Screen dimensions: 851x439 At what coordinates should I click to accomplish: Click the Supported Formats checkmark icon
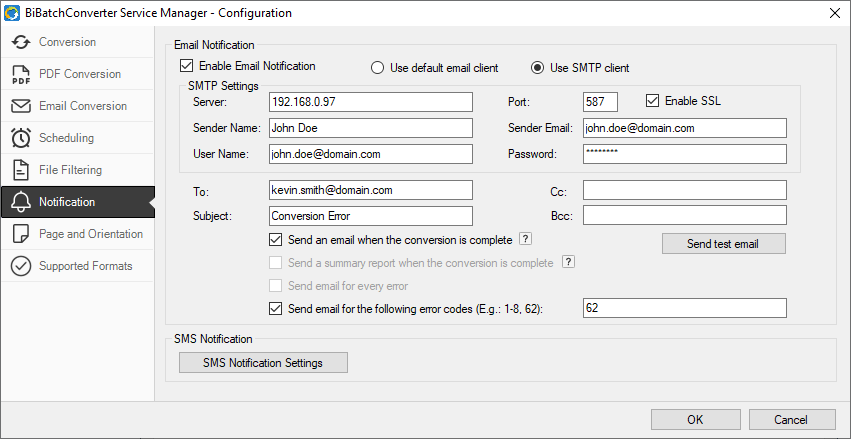click(21, 266)
